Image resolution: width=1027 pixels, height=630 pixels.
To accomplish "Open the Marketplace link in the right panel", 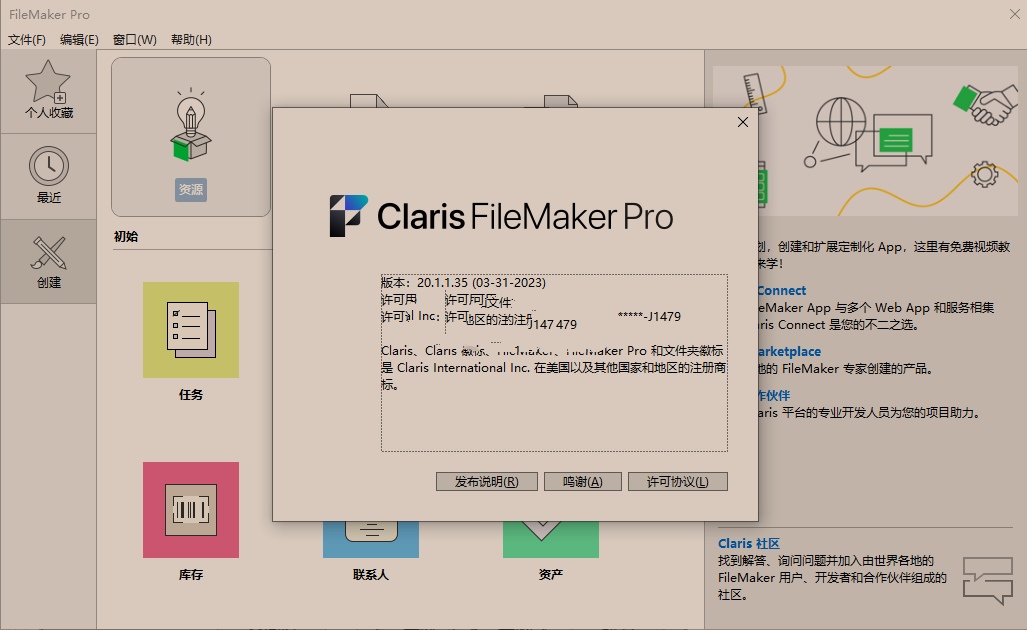I will pos(790,351).
